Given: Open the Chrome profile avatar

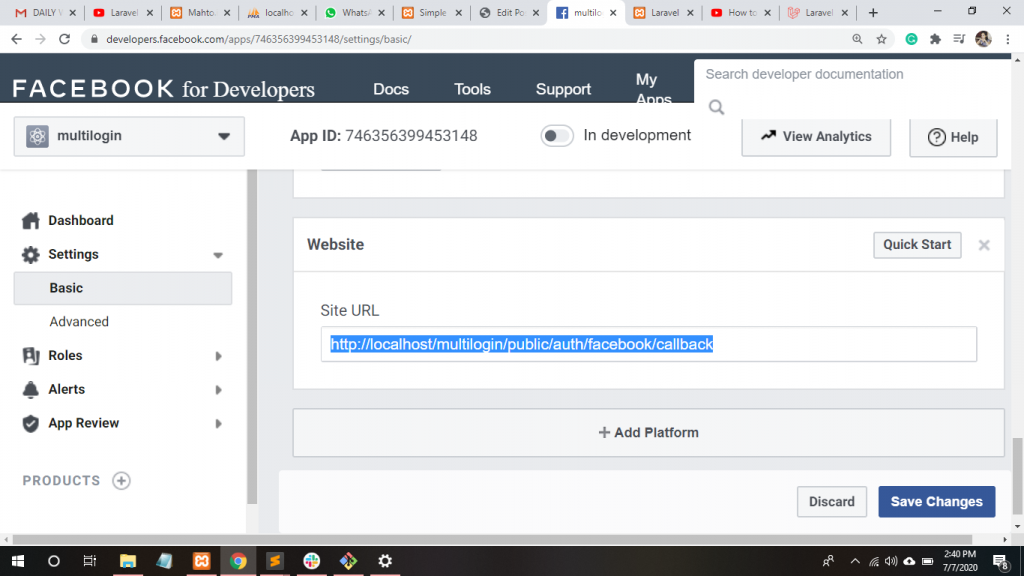Looking at the screenshot, I should (984, 39).
